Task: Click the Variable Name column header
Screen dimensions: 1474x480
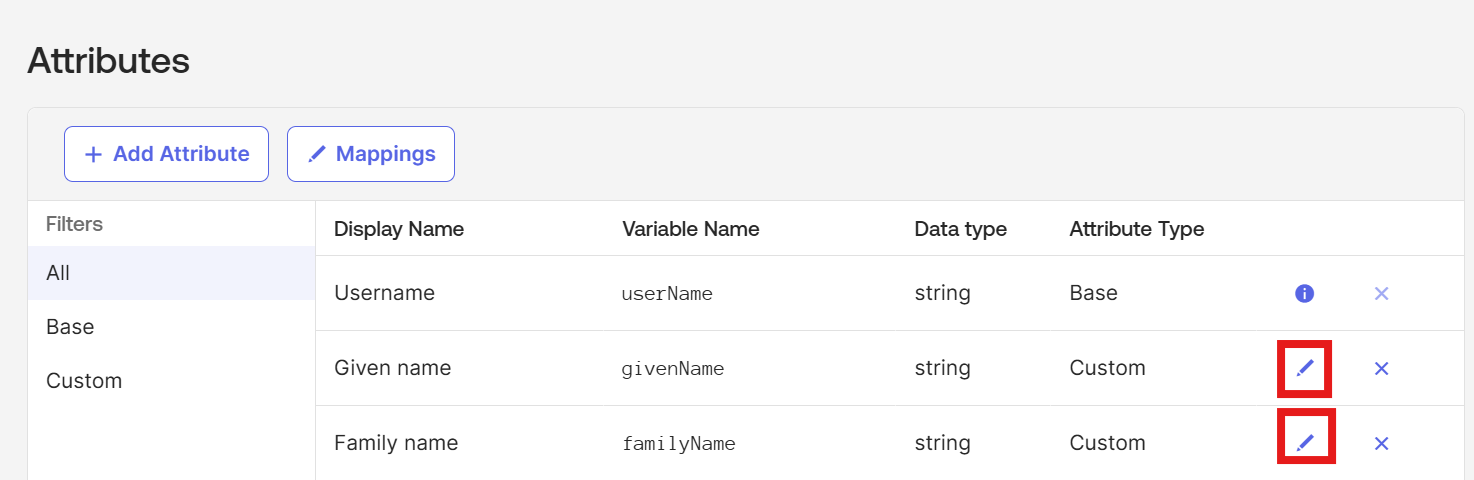Action: click(690, 229)
